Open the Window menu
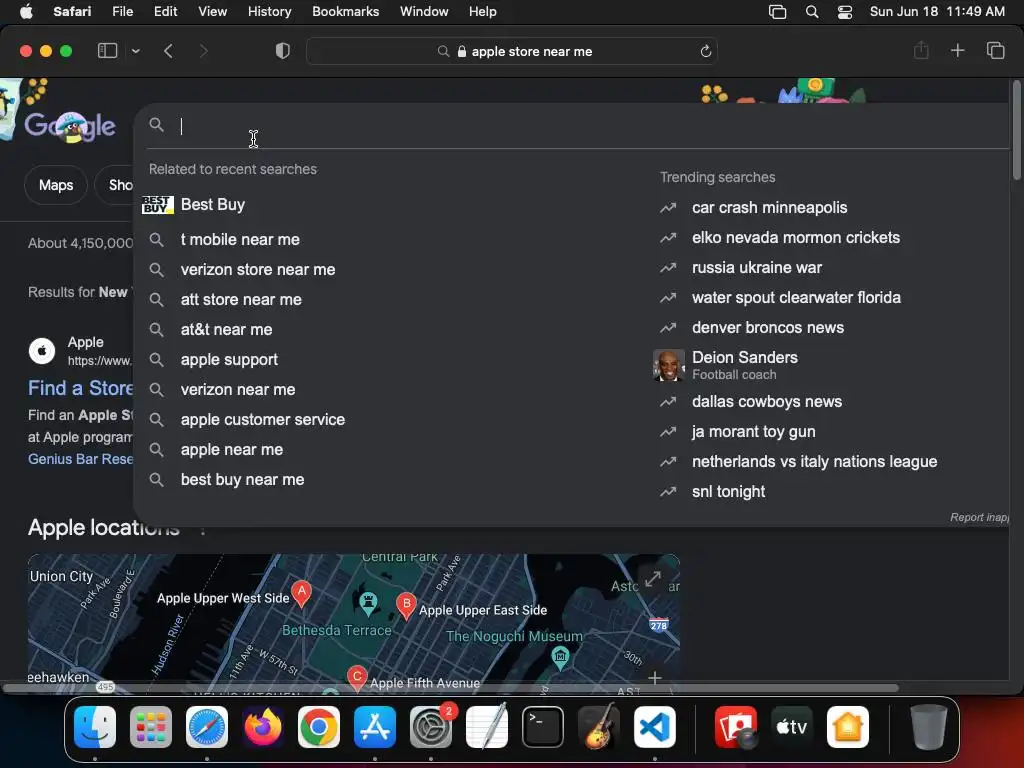Image resolution: width=1024 pixels, height=768 pixels. pos(424,12)
